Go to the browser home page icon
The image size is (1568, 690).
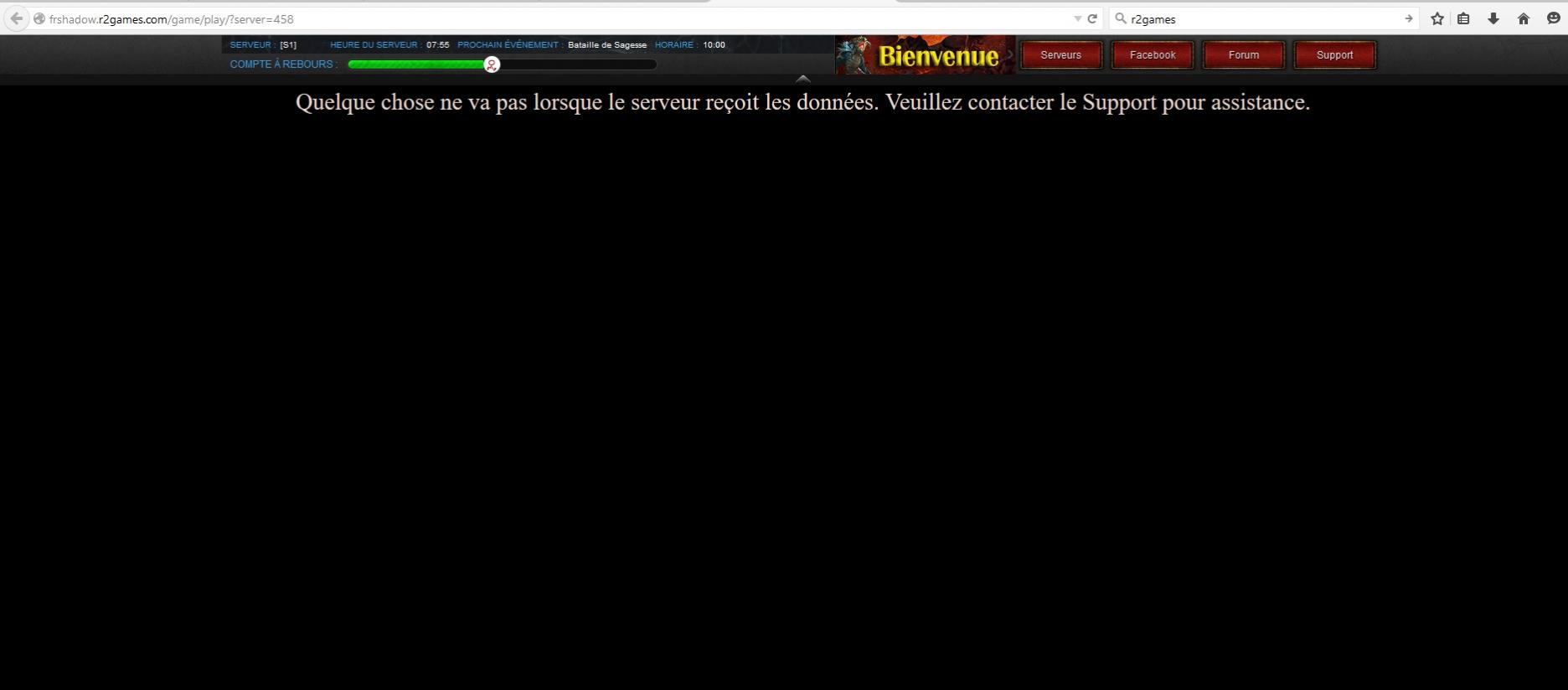1524,18
